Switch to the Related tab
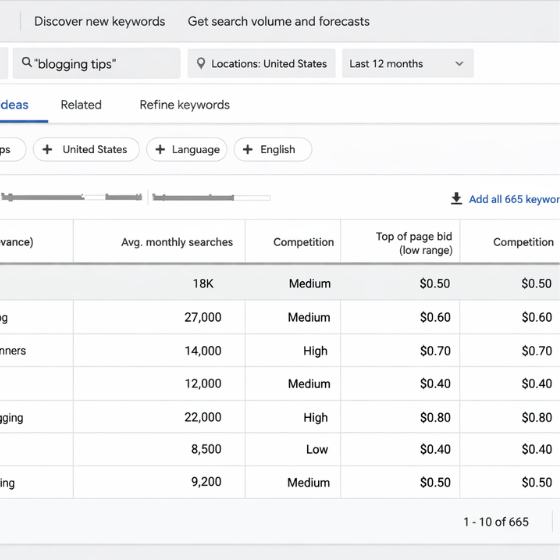Viewport: 560px width, 560px height. pyautogui.click(x=81, y=105)
